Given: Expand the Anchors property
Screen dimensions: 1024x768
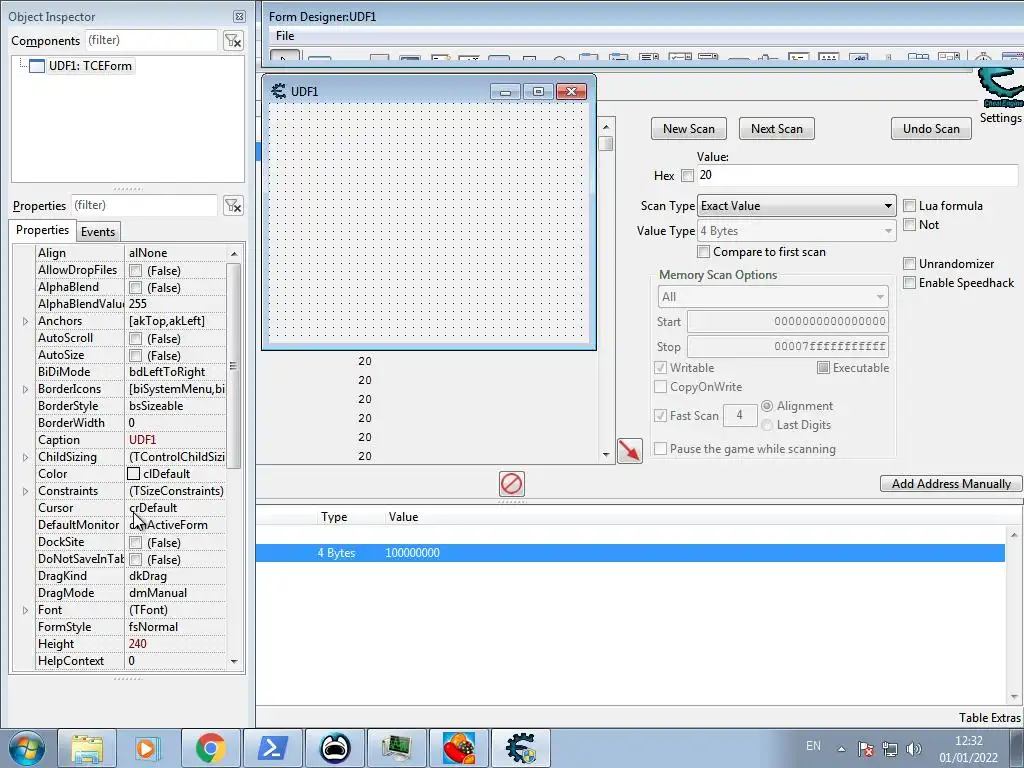Looking at the screenshot, I should [25, 321].
